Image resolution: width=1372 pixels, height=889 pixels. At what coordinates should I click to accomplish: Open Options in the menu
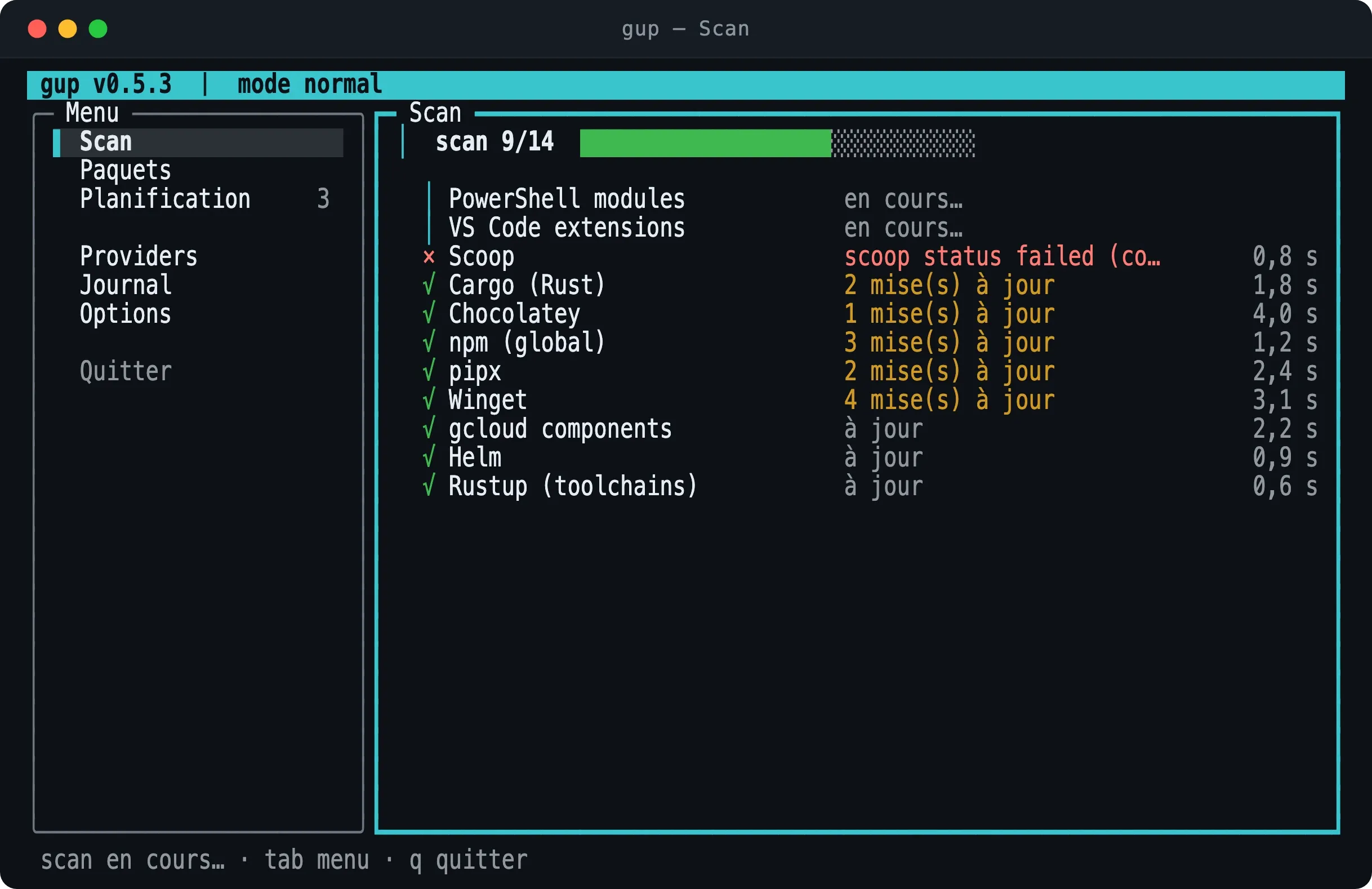[125, 314]
